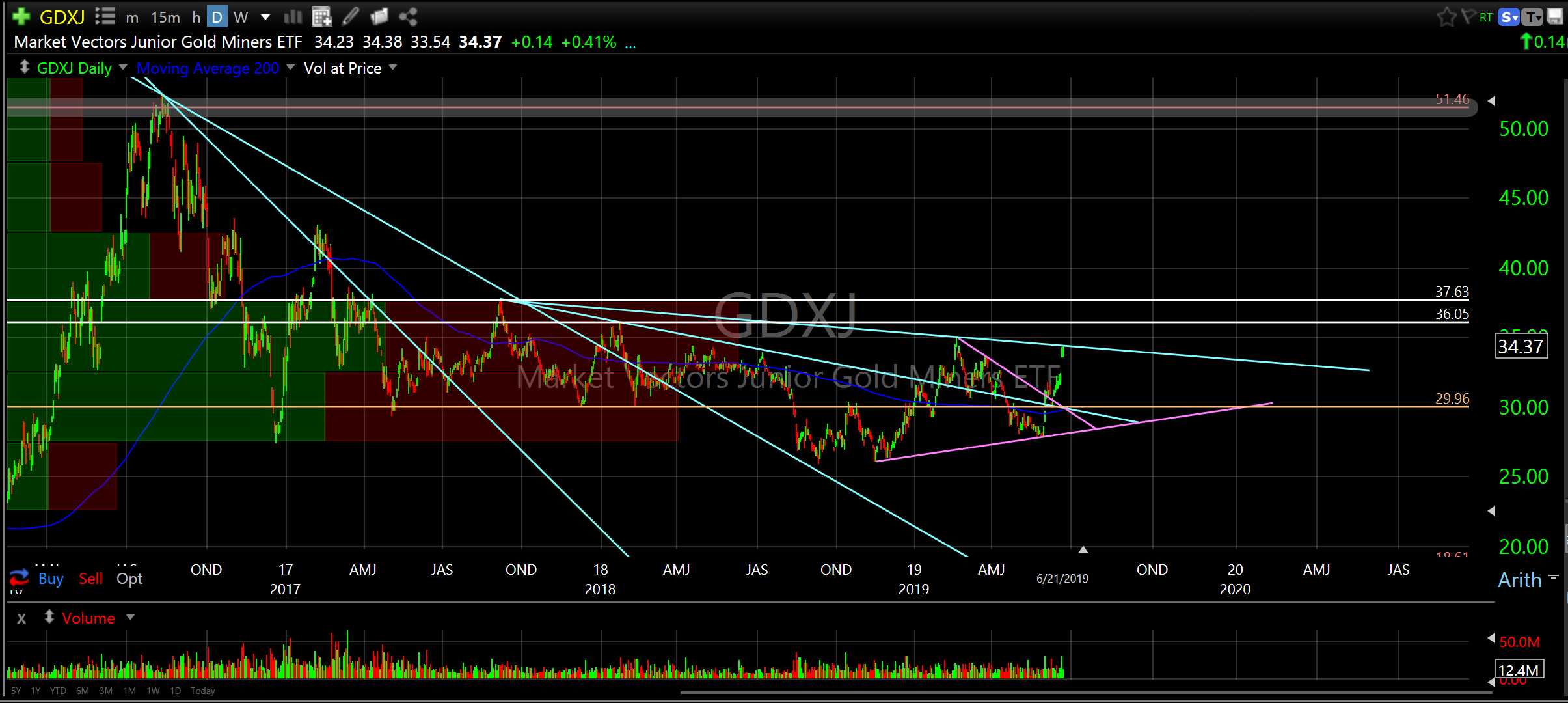Image resolution: width=1568 pixels, height=703 pixels.
Task: Open the Volume pane menu
Action: pos(130,617)
